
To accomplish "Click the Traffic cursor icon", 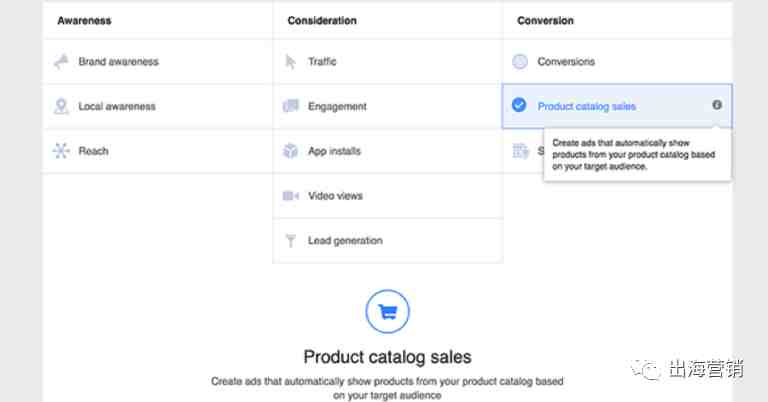I will (290, 62).
